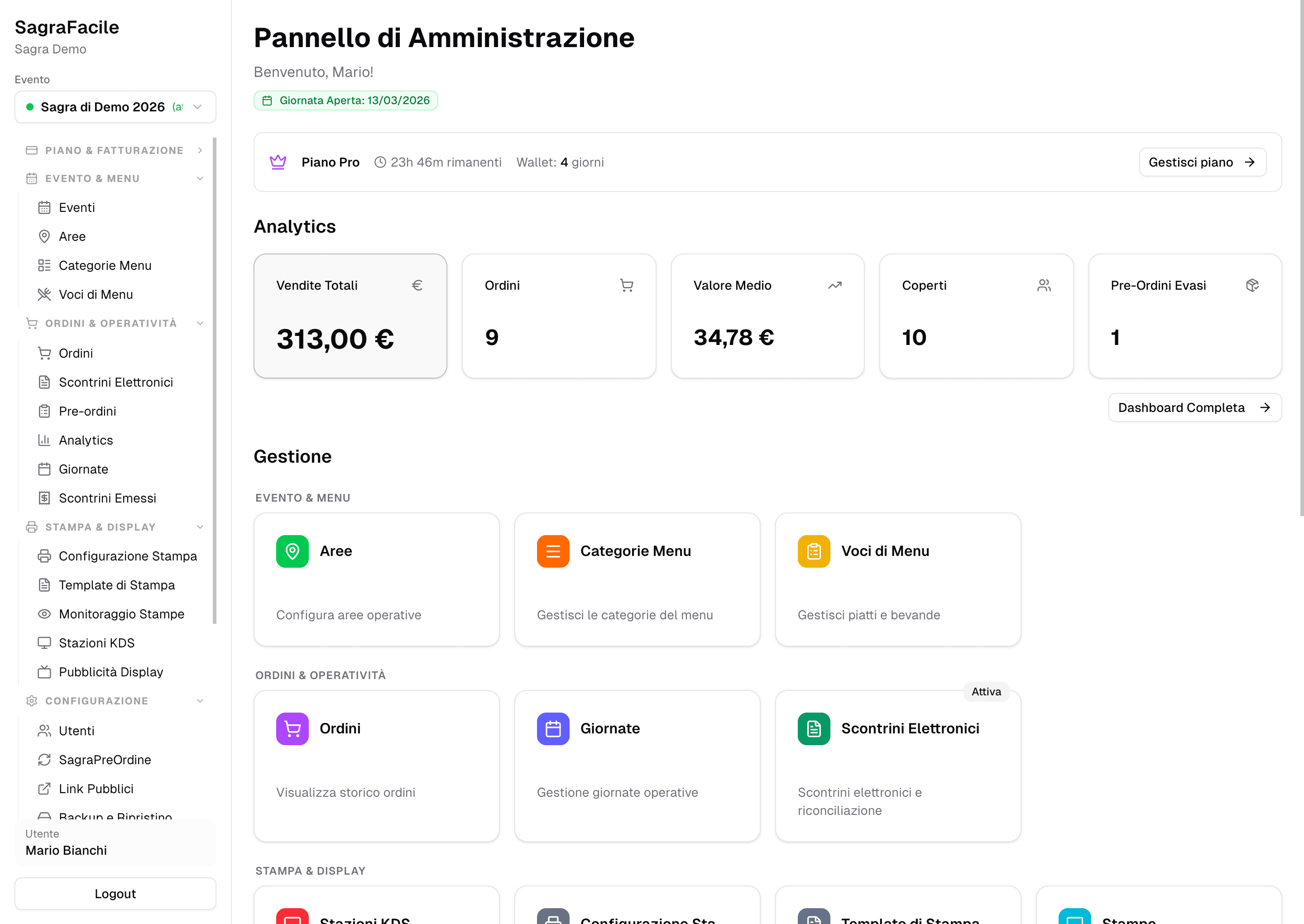Click the 23h 46m rimanenti text

point(446,162)
